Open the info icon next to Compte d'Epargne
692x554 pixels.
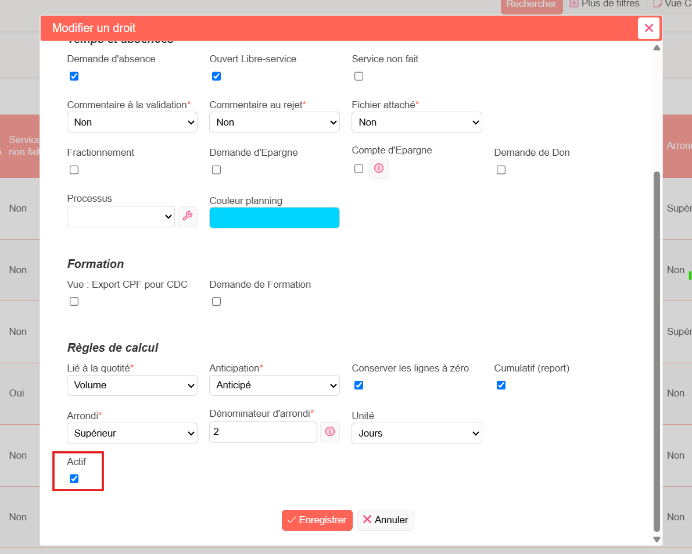[x=379, y=169]
